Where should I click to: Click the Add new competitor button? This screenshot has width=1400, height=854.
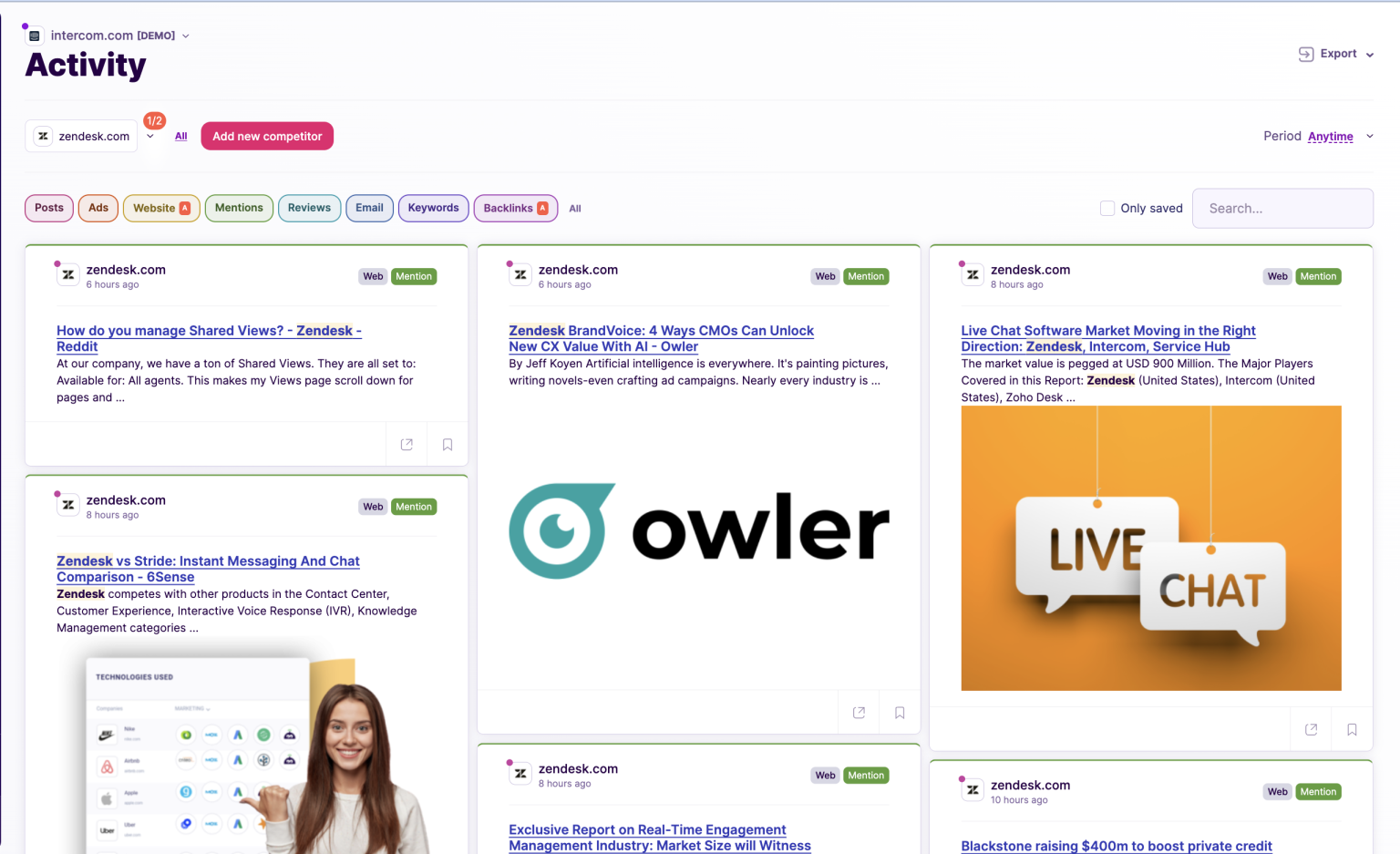point(267,136)
